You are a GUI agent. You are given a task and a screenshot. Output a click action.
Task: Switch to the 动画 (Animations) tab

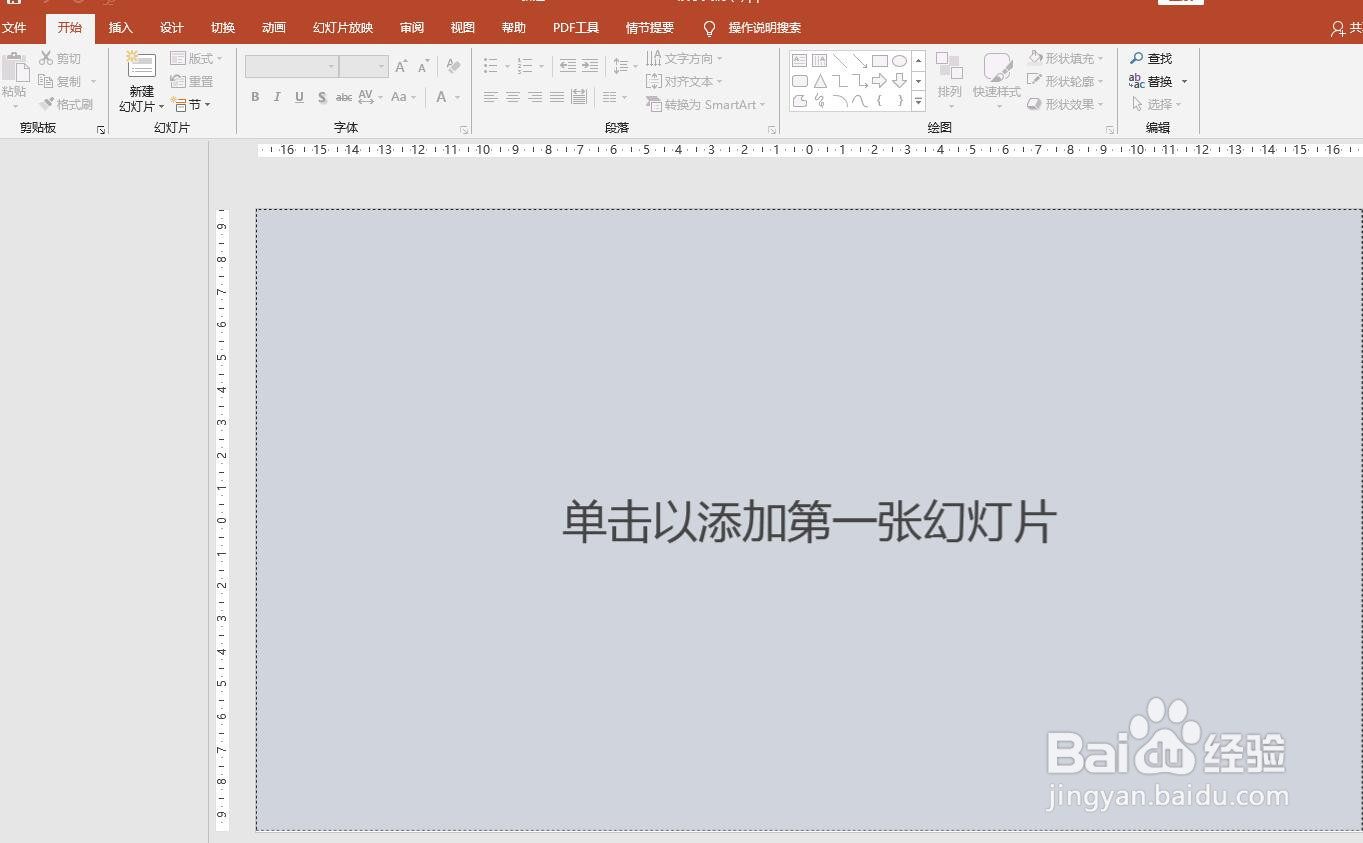click(x=274, y=28)
